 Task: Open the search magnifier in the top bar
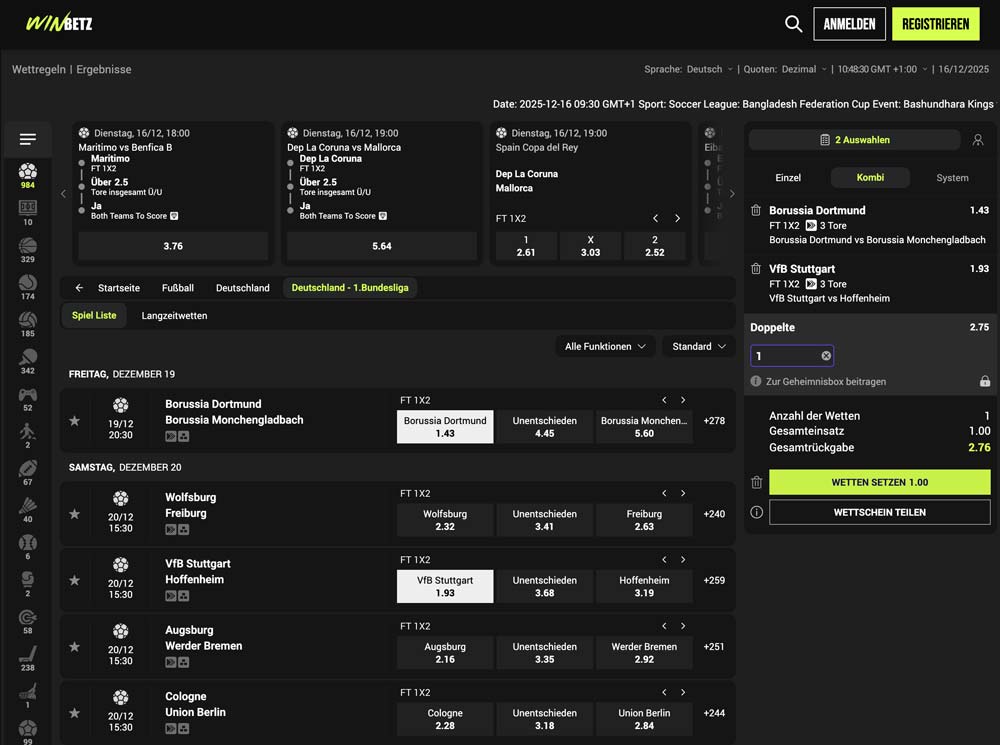click(793, 23)
